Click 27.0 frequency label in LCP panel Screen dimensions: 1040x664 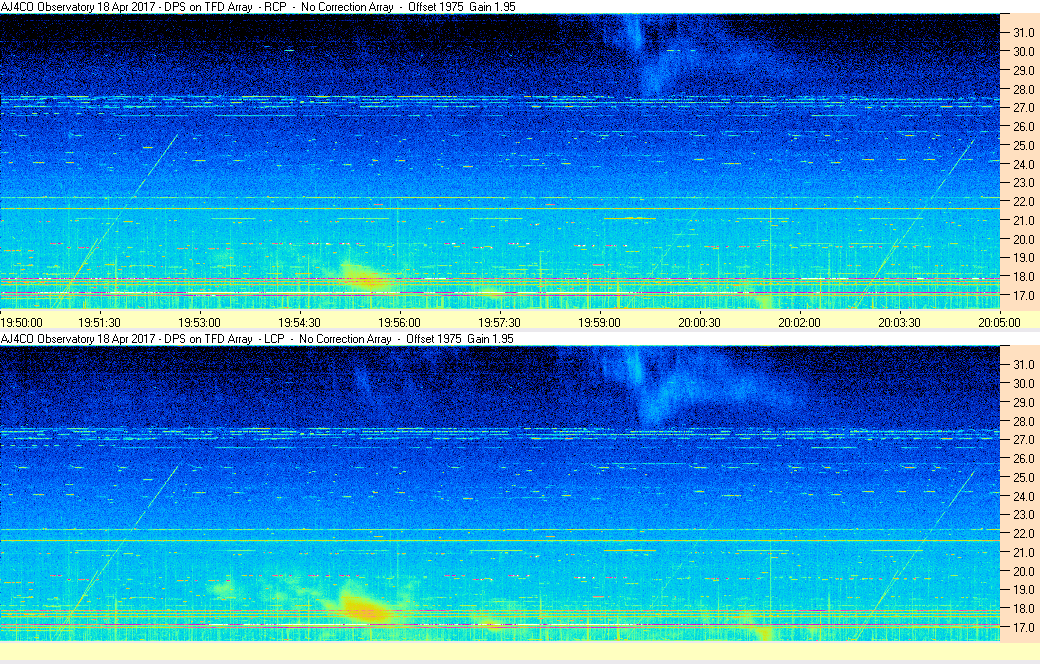[x=1020, y=440]
